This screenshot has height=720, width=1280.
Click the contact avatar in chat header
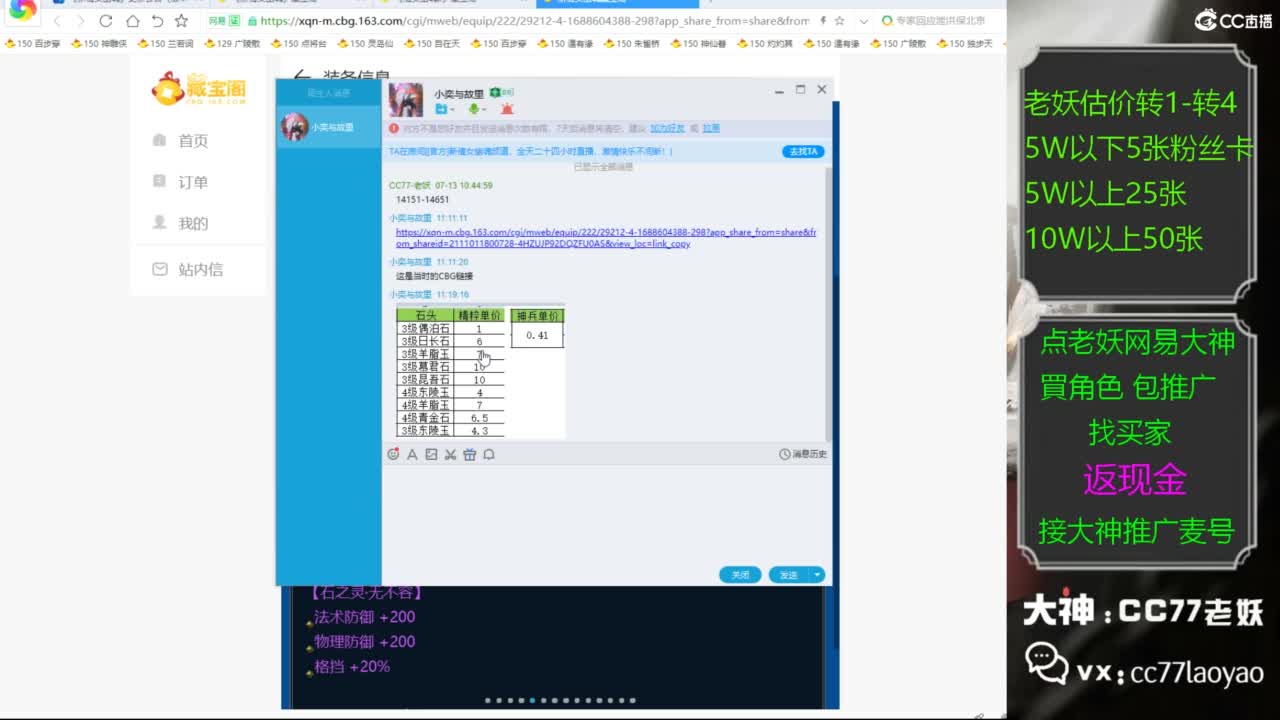(406, 100)
